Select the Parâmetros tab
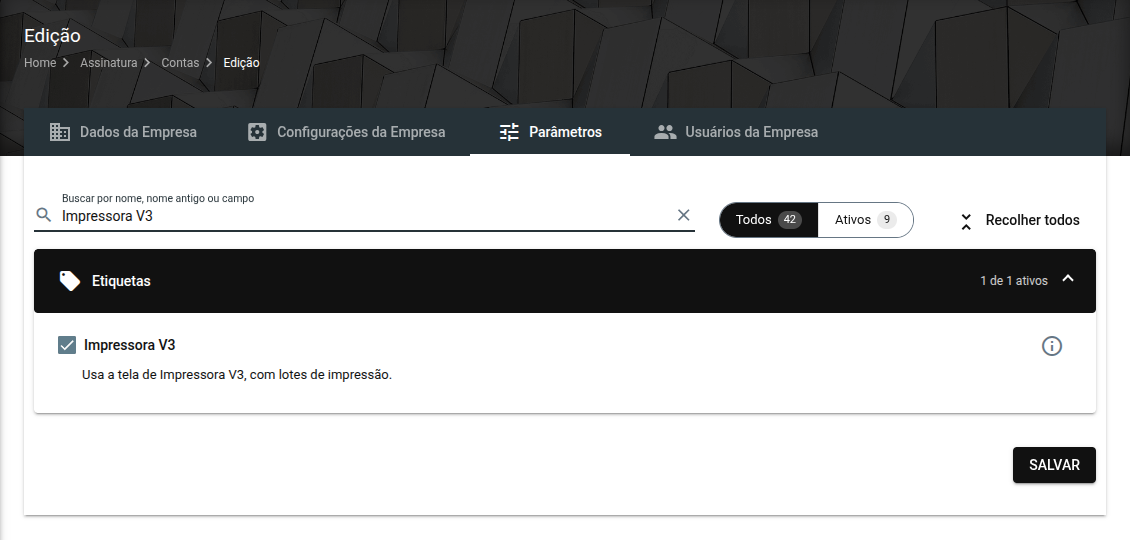1130x540 pixels. pyautogui.click(x=550, y=132)
